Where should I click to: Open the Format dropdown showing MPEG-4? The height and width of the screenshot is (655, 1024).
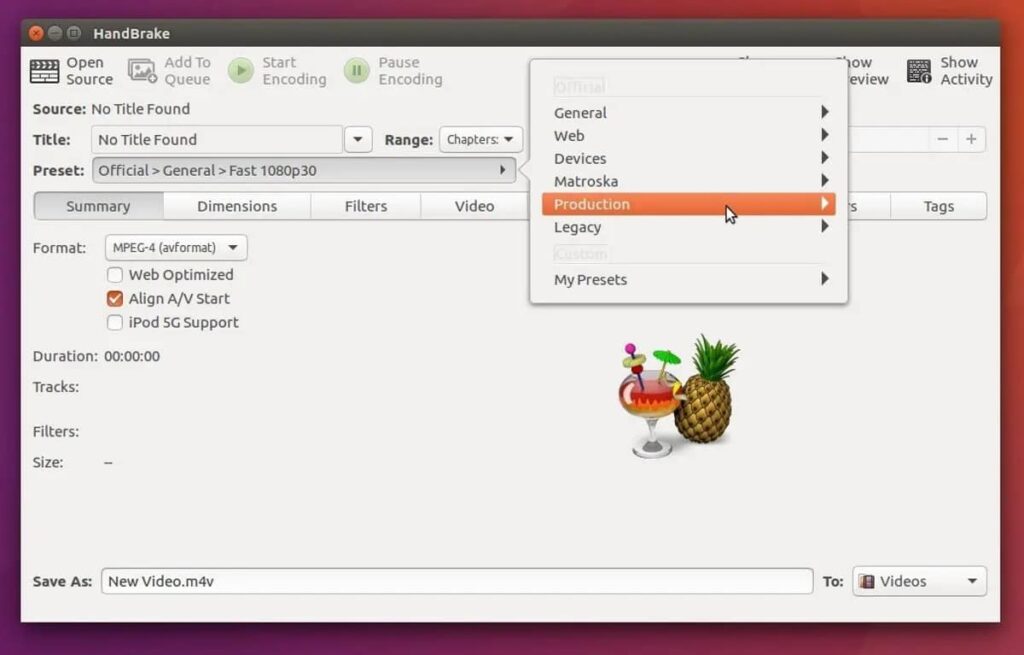point(176,248)
